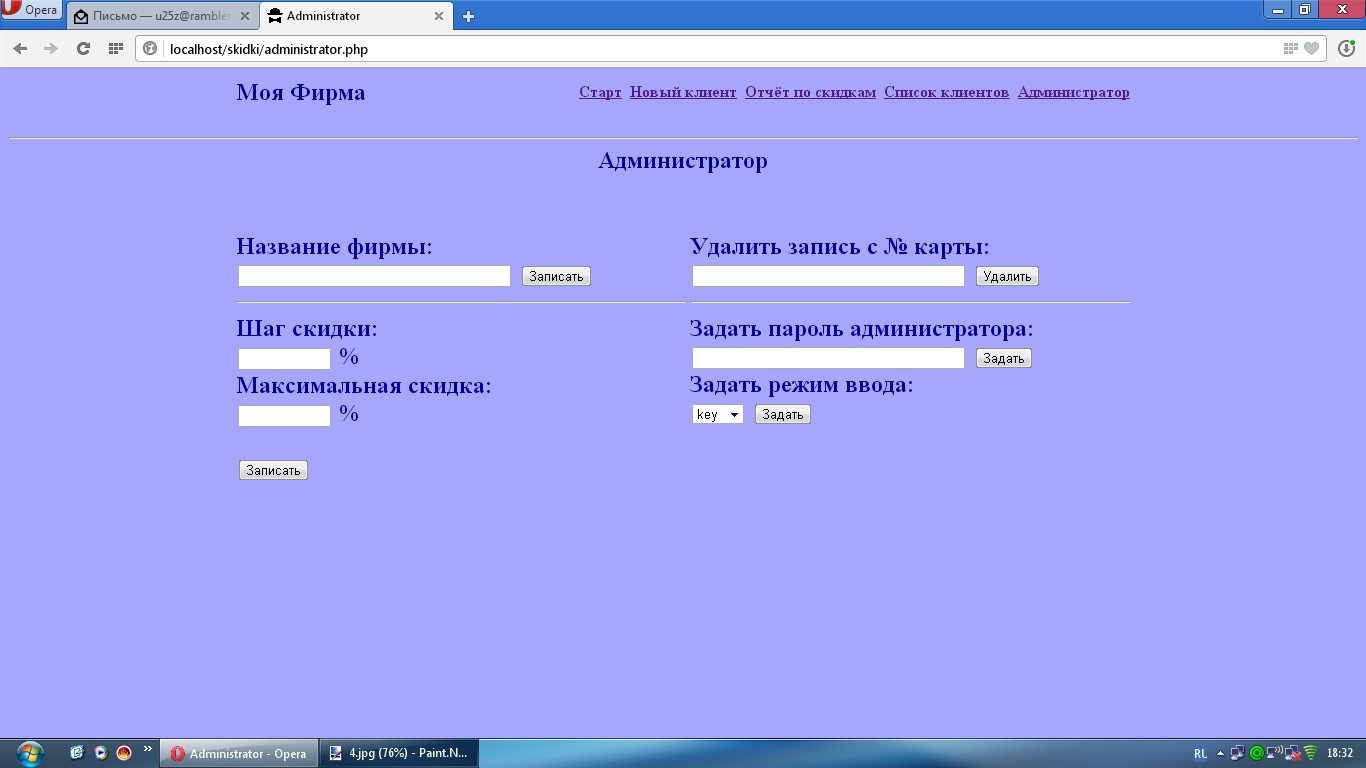Open the green Wi-Fi signal tray icon

click(x=1310, y=753)
